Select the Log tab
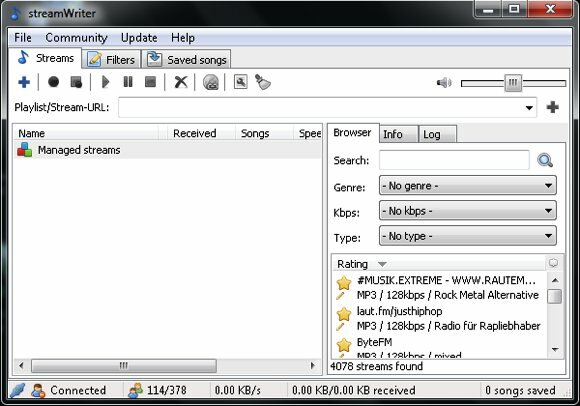Screen dimensions: 580x406 click(x=437, y=134)
